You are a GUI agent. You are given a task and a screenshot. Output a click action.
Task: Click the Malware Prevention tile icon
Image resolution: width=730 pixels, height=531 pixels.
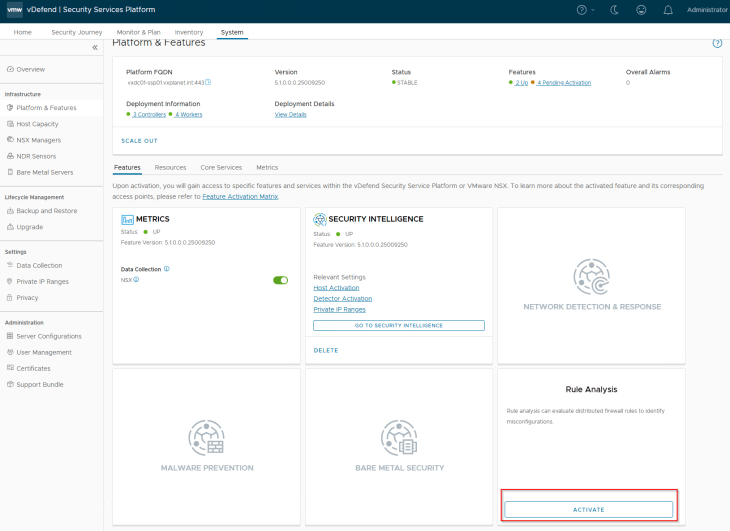(207, 437)
